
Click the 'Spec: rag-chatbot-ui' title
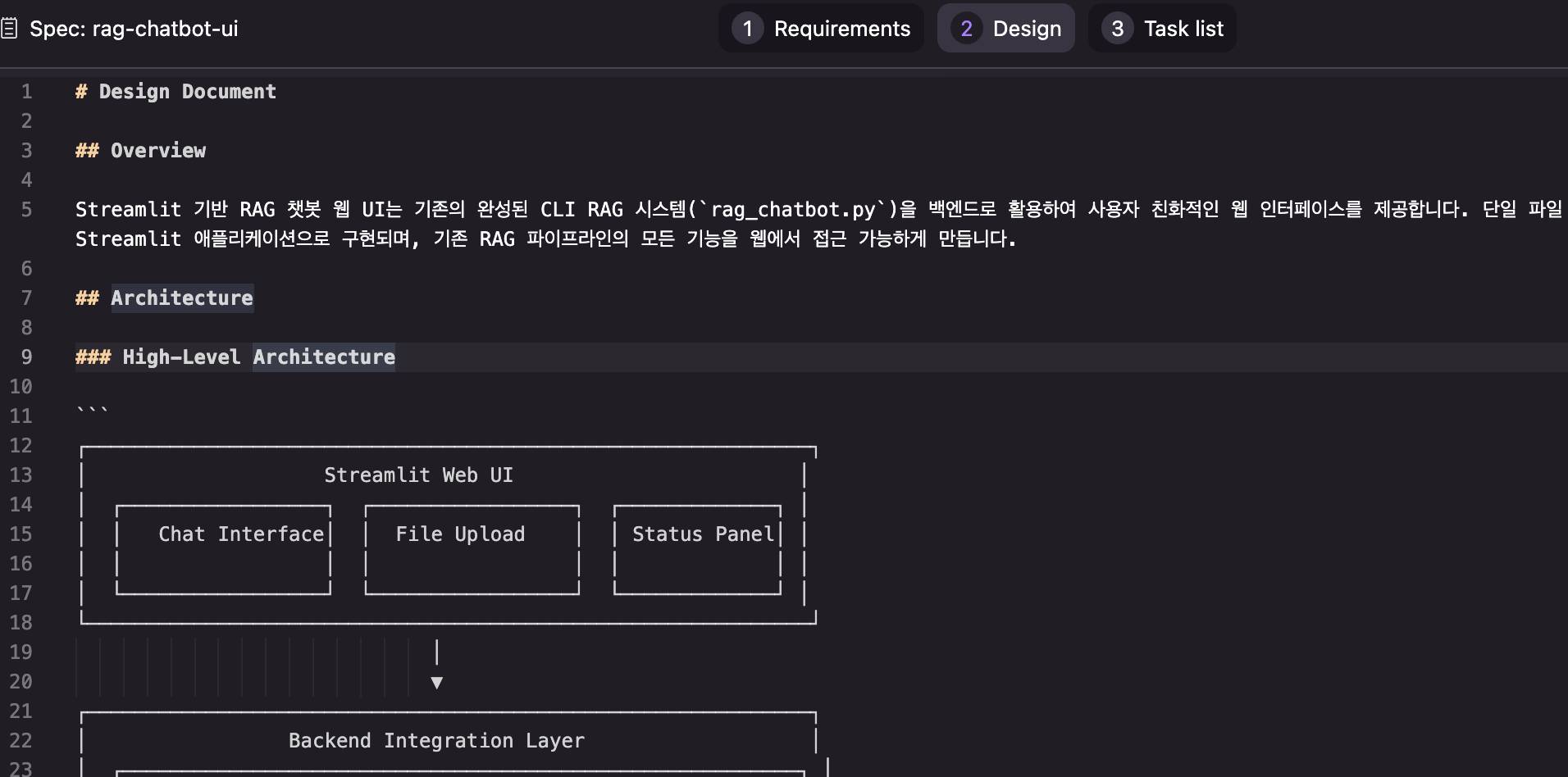pyautogui.click(x=134, y=29)
